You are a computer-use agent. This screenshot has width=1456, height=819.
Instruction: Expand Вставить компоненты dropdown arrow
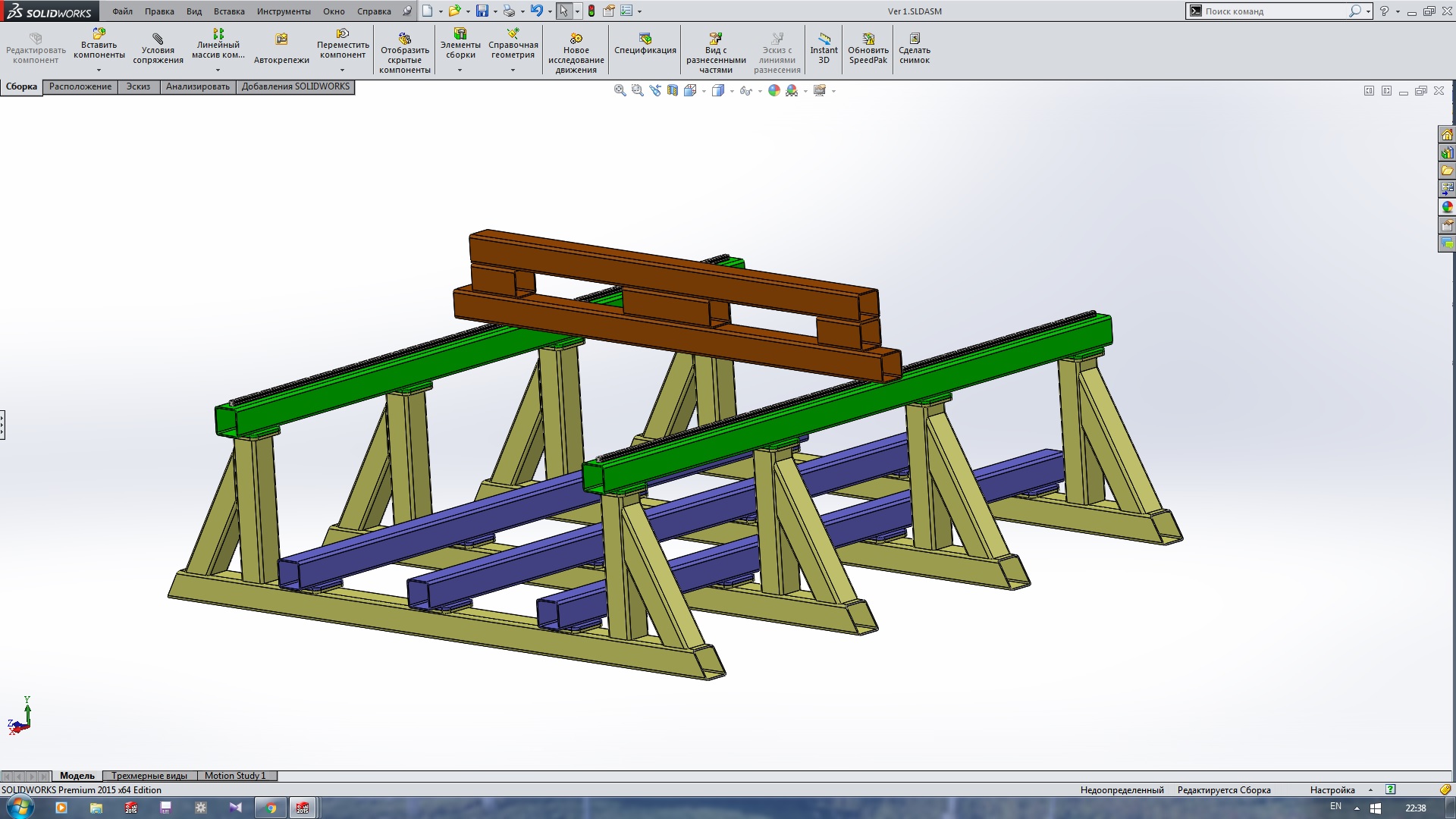pyautogui.click(x=99, y=71)
